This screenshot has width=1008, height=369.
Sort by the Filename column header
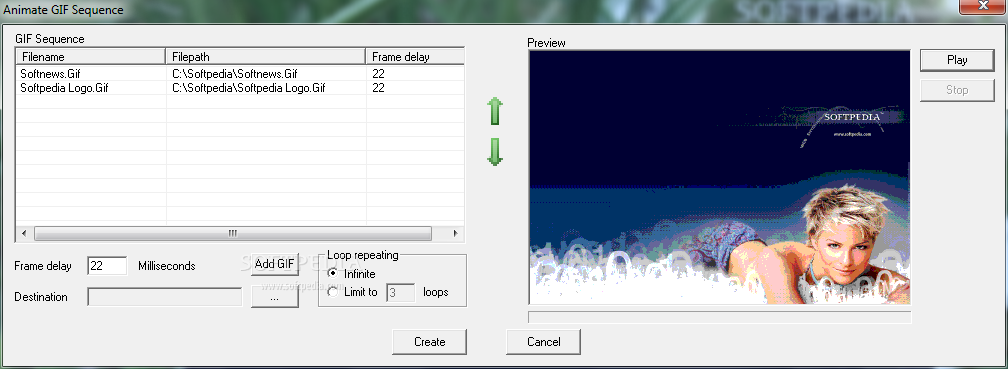91,57
